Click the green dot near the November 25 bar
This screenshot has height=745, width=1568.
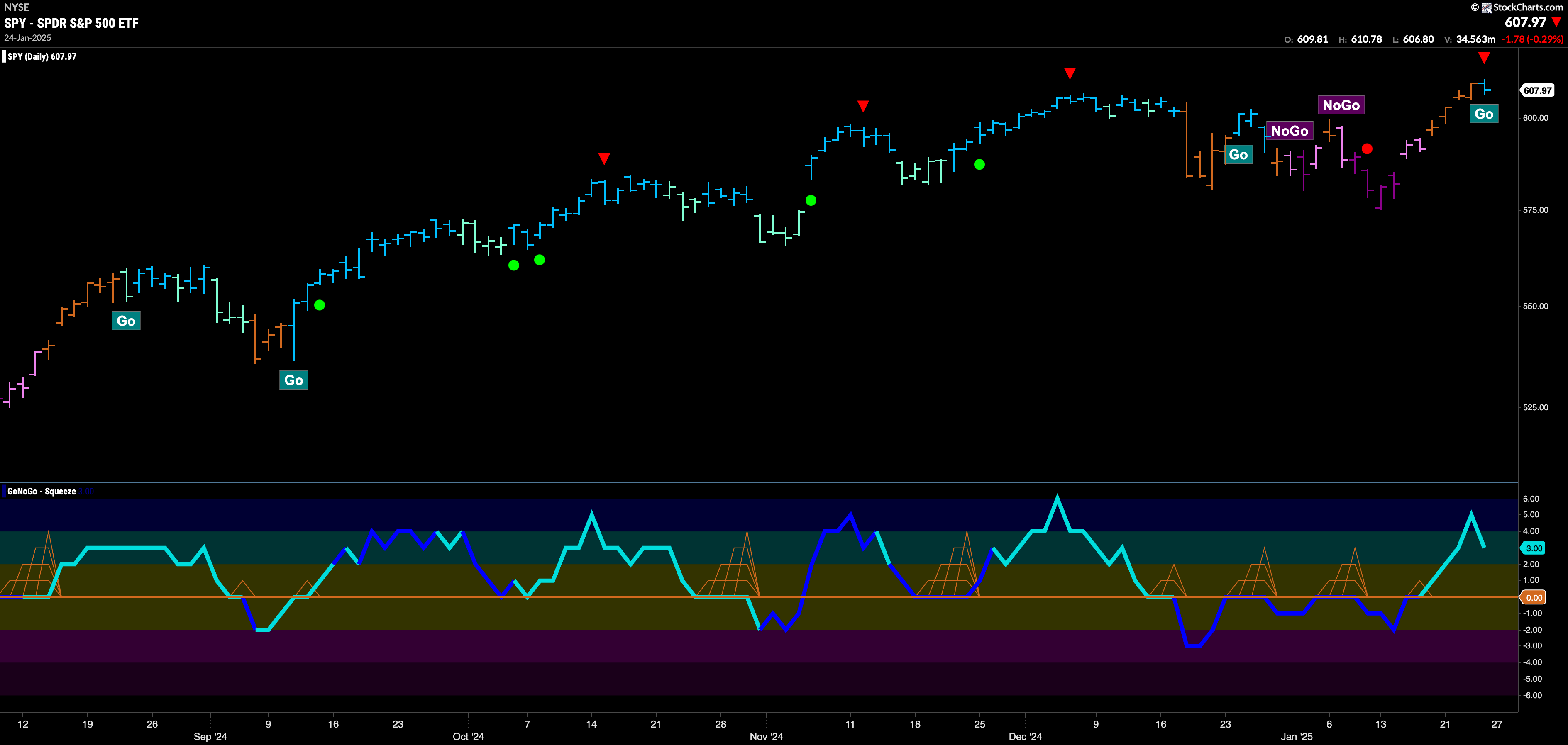pos(979,165)
